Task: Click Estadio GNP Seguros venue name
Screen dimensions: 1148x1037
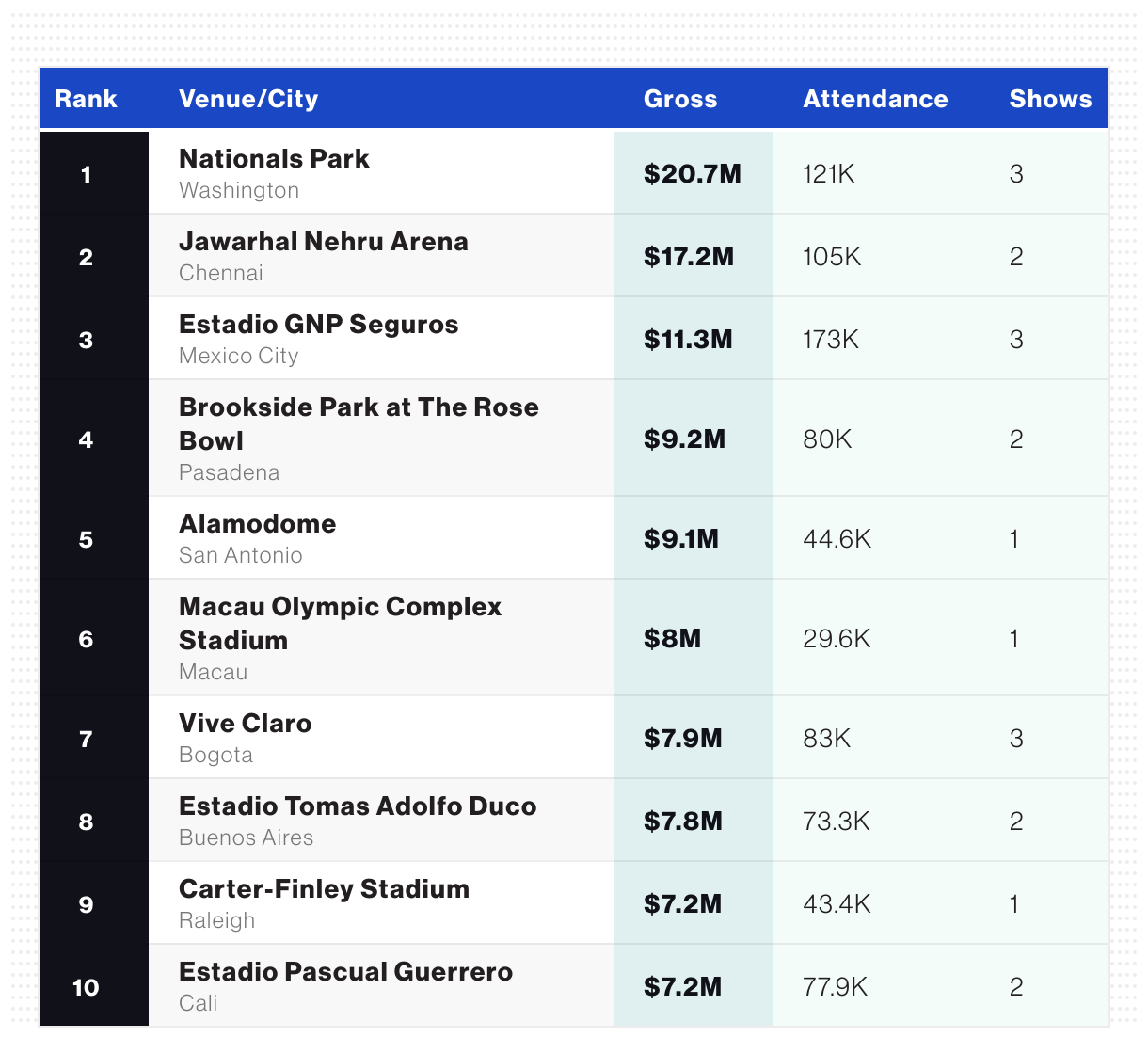Action: click(x=318, y=325)
